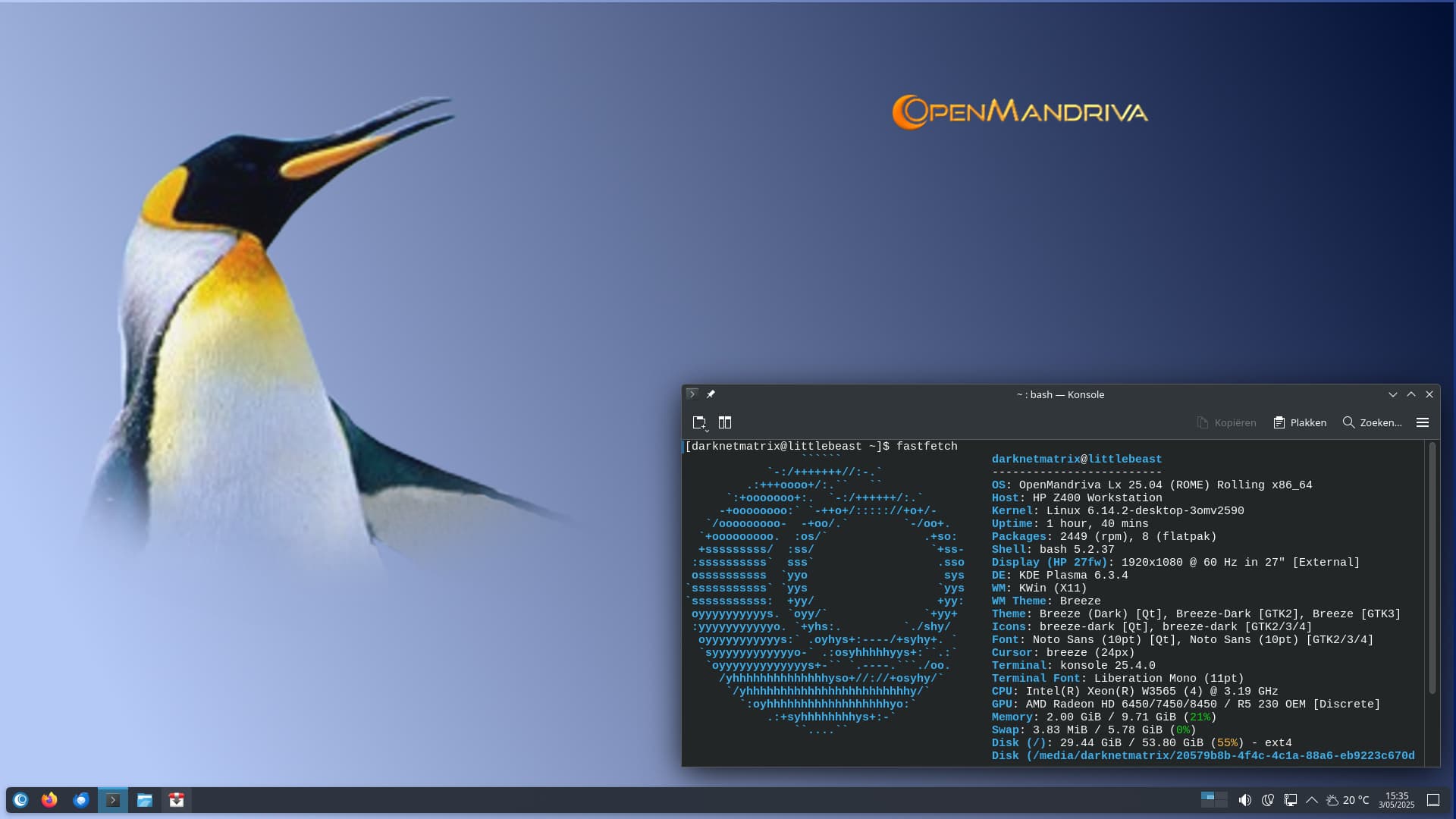Open the audio volume tray icon
The width and height of the screenshot is (1456, 819).
1244,800
